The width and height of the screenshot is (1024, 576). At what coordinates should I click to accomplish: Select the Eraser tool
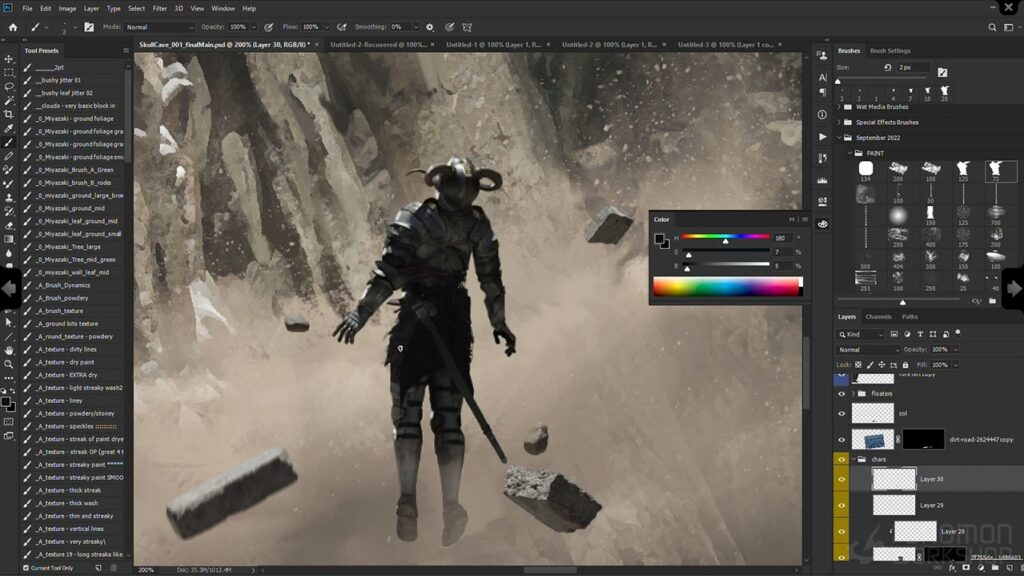pyautogui.click(x=8, y=225)
